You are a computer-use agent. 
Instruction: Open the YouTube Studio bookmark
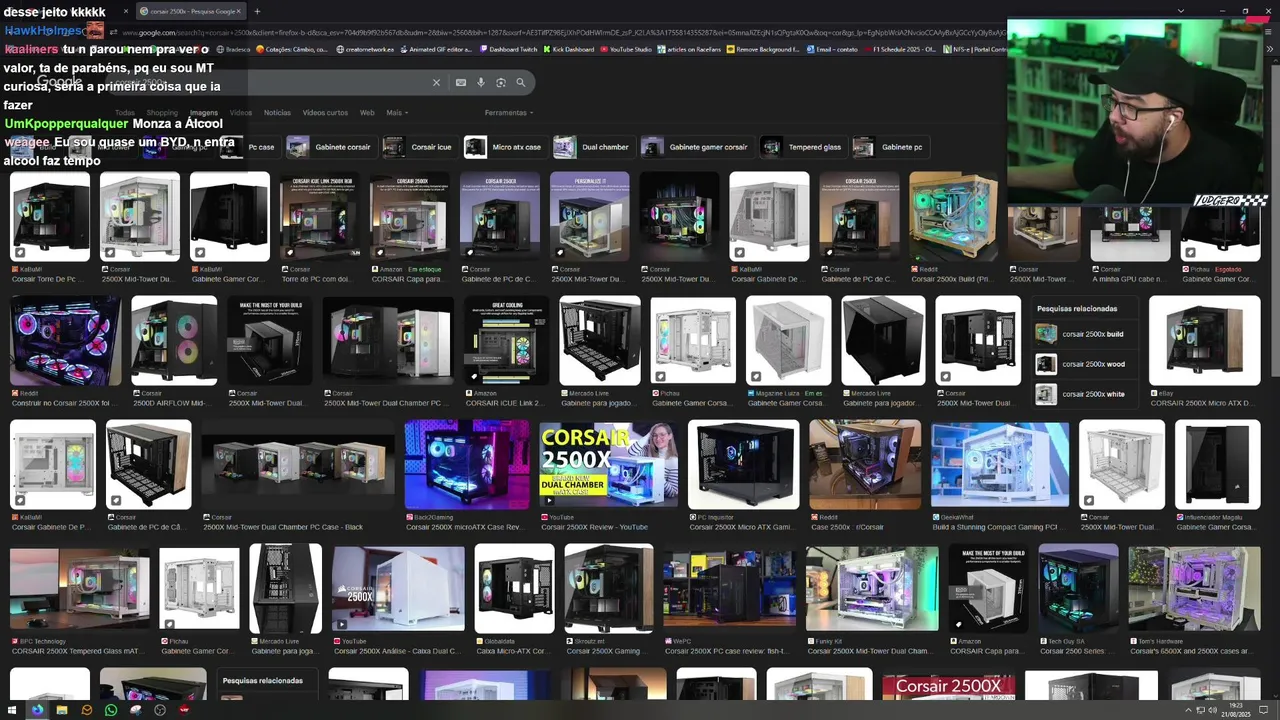point(626,49)
